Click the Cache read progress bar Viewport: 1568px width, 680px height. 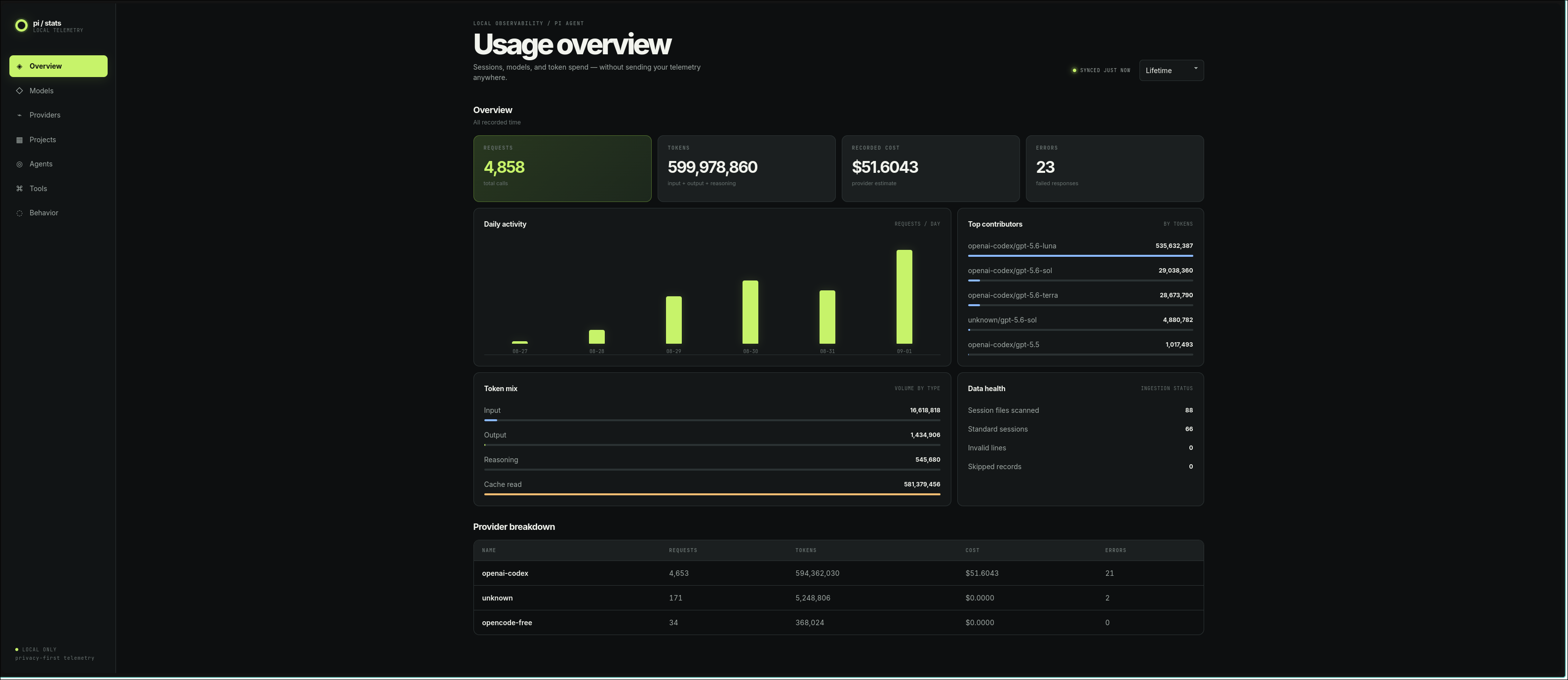[x=712, y=494]
